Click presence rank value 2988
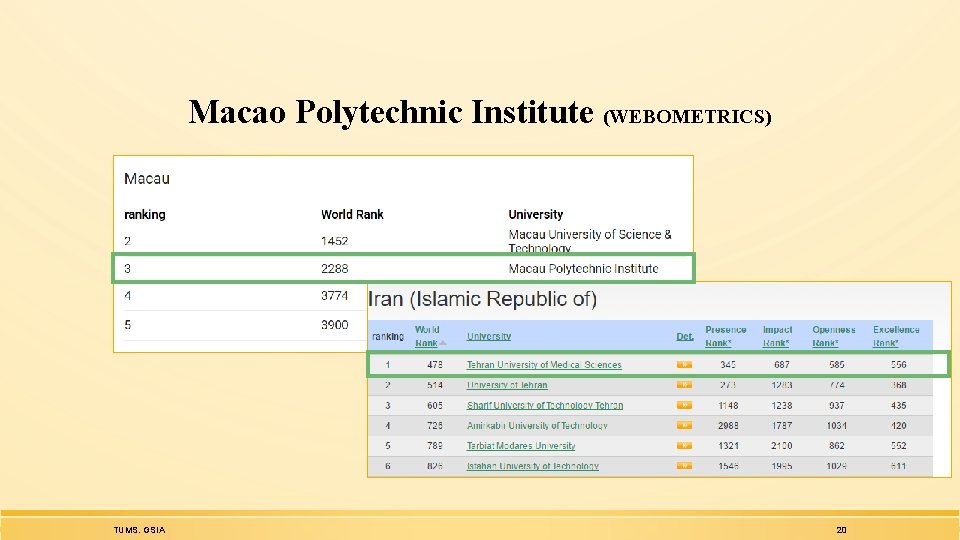This screenshot has width=960, height=540. 728,426
